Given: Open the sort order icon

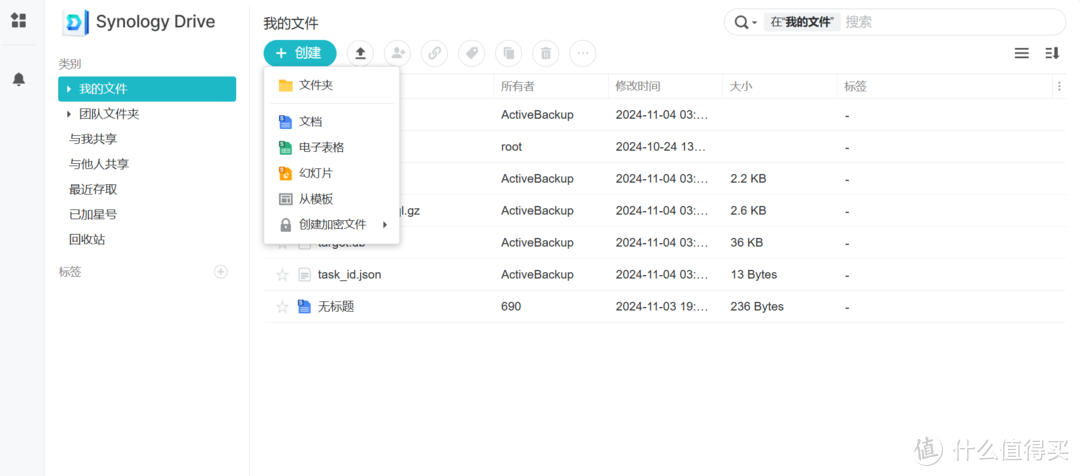Looking at the screenshot, I should (x=1052, y=53).
